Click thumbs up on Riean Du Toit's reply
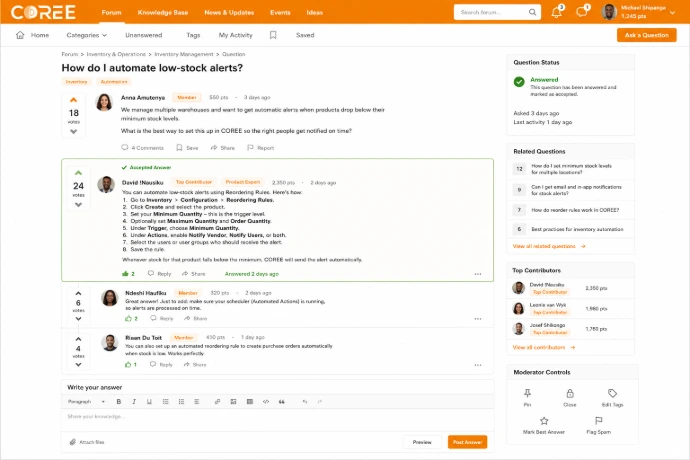The height and width of the screenshot is (460, 690). [128, 364]
